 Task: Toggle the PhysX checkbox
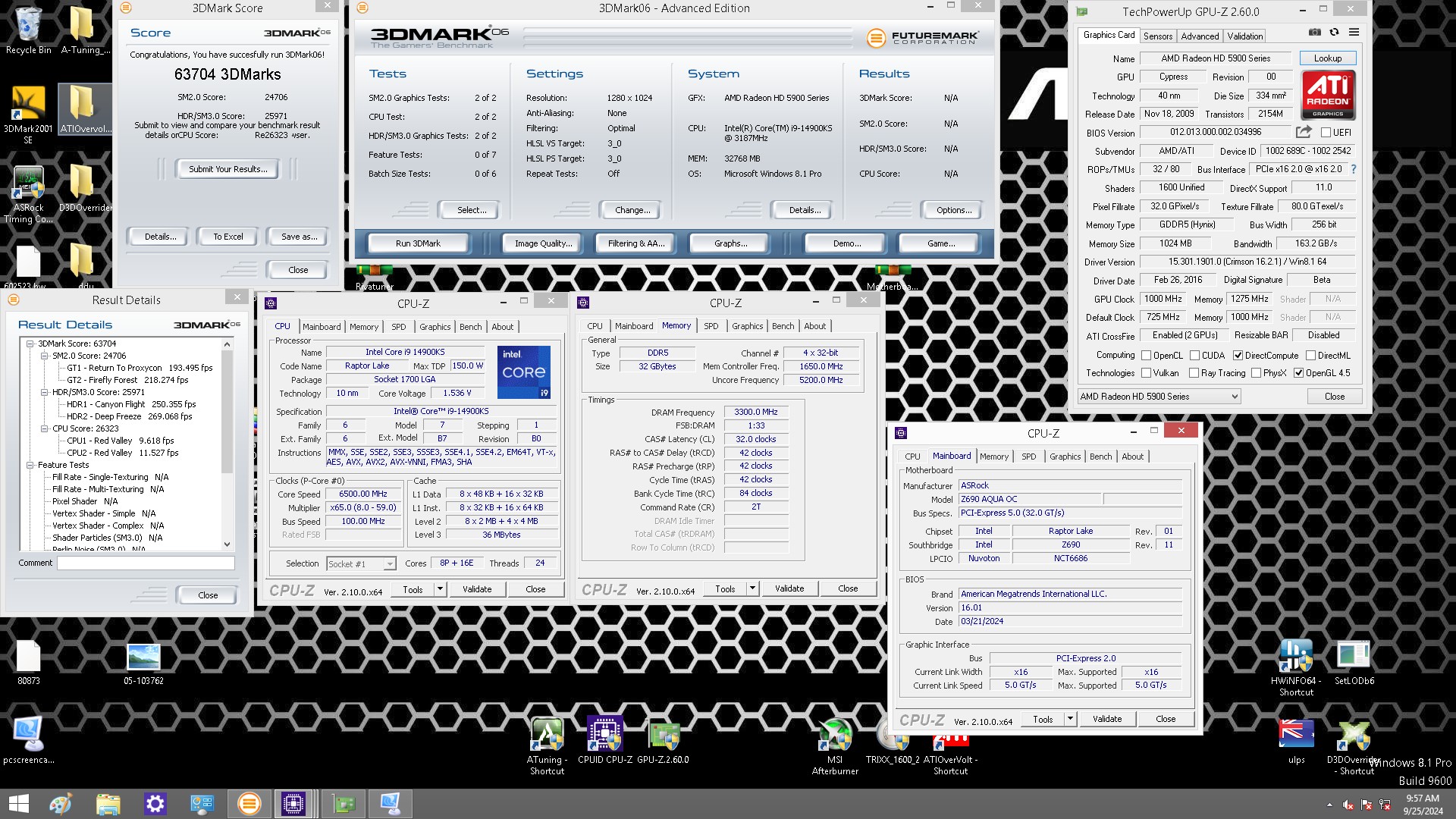click(x=1257, y=372)
